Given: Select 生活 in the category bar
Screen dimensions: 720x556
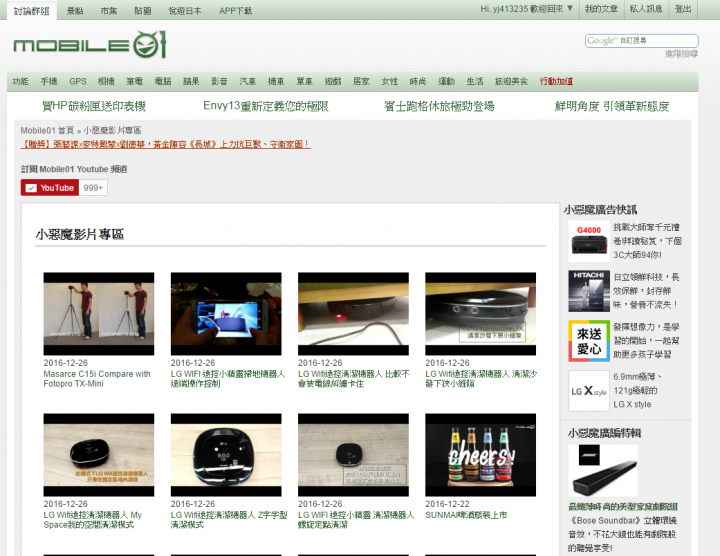Looking at the screenshot, I should tap(475, 81).
